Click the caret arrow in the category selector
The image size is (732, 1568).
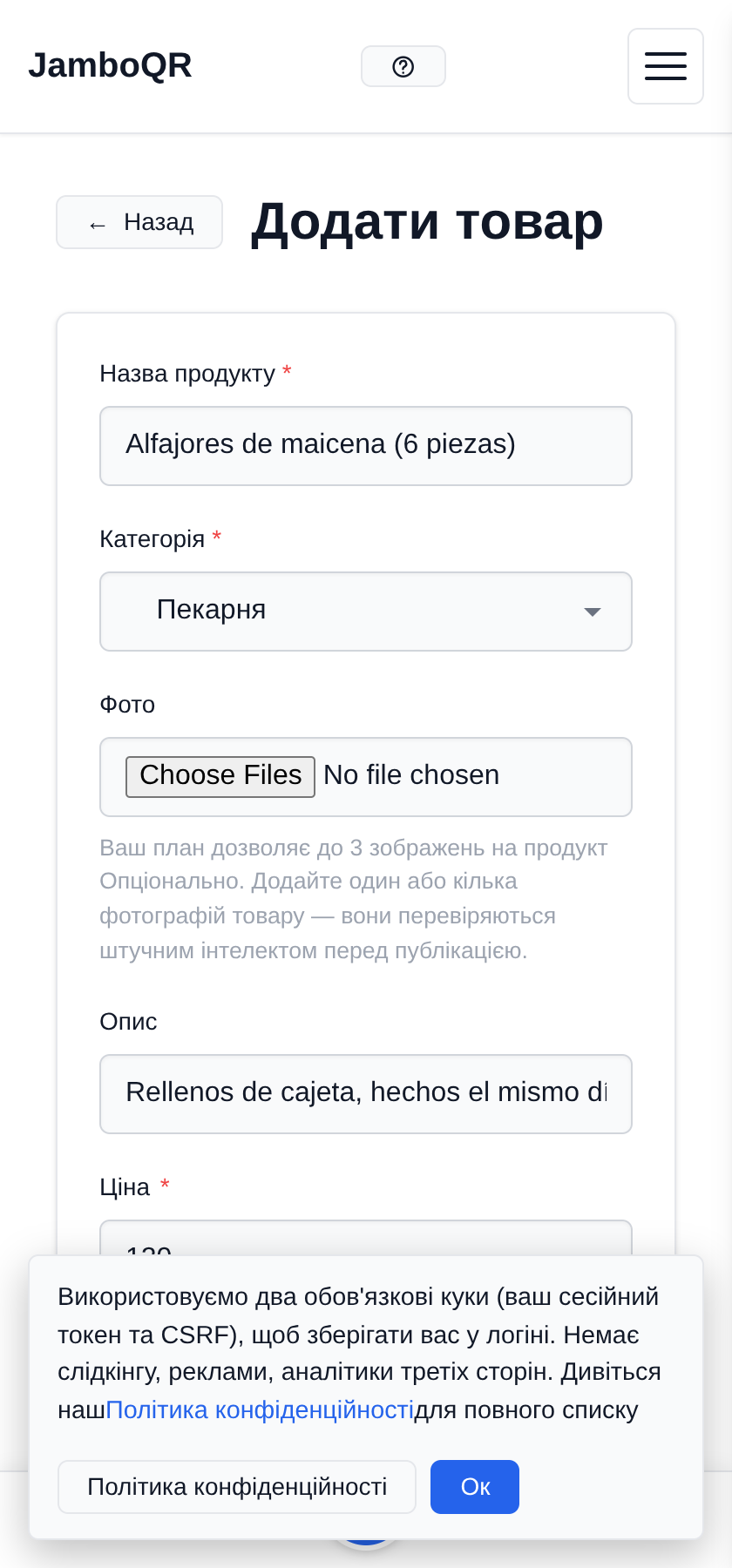(x=593, y=612)
